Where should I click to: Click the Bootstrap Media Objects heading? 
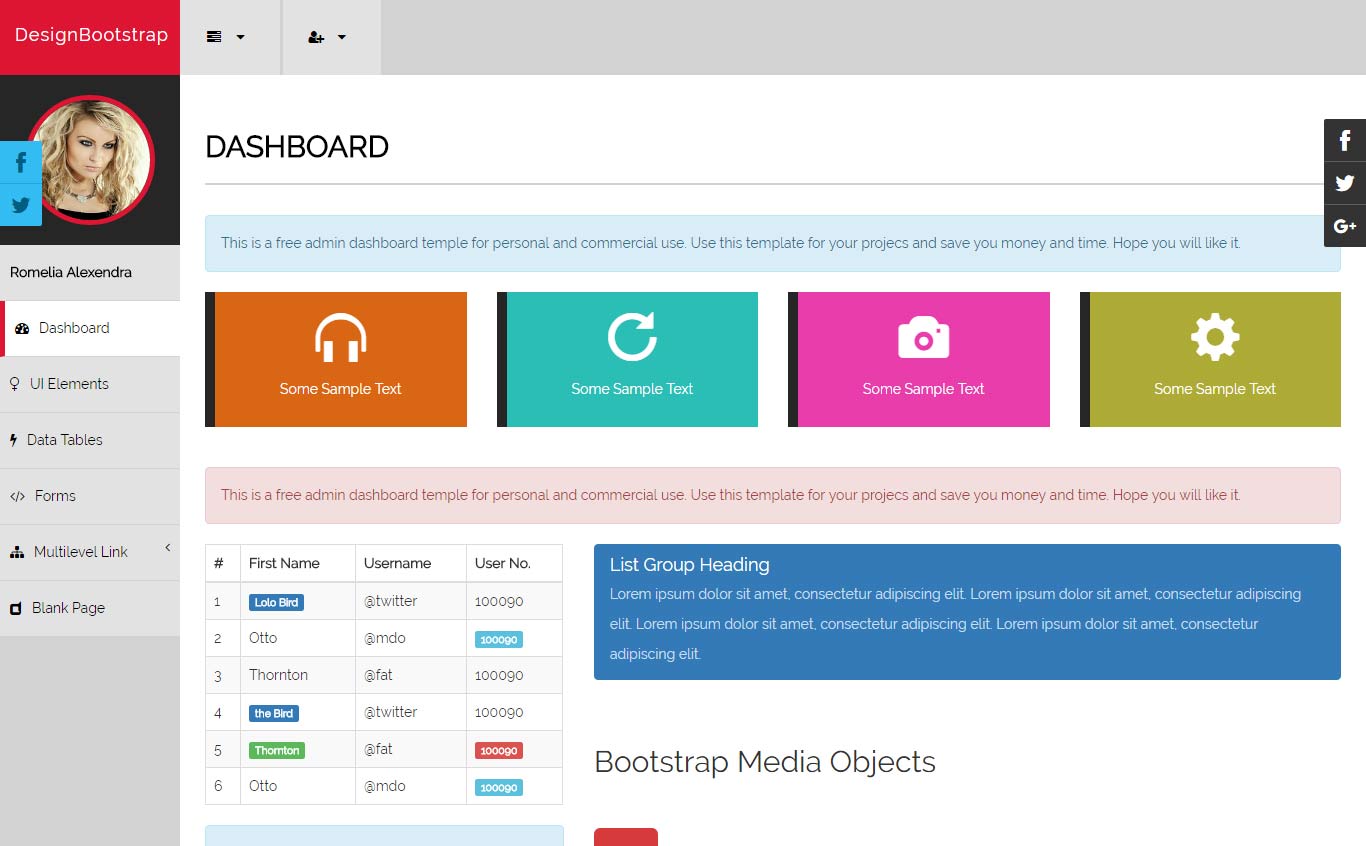click(x=765, y=762)
